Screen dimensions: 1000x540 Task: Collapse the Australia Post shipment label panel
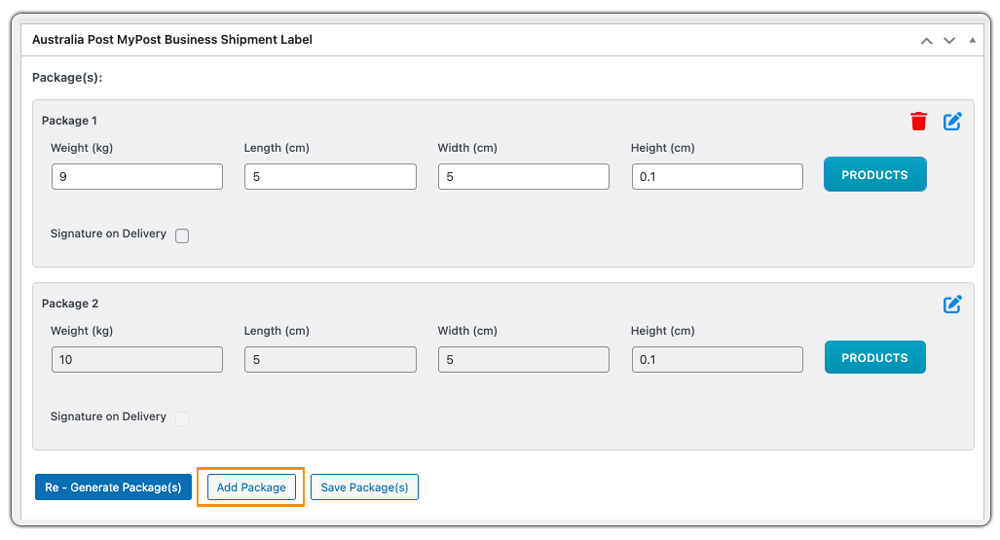click(x=972, y=40)
